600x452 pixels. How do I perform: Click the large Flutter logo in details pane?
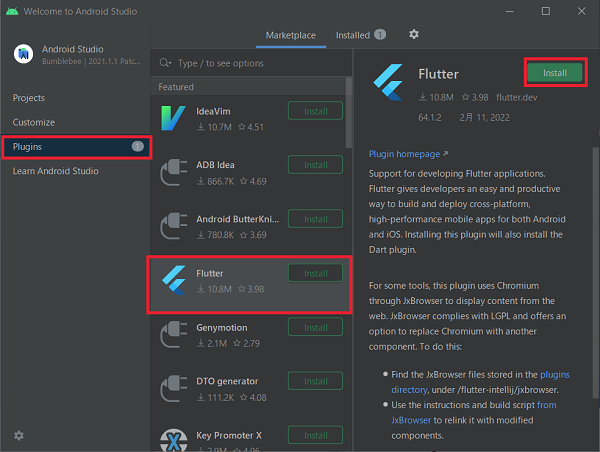click(388, 82)
